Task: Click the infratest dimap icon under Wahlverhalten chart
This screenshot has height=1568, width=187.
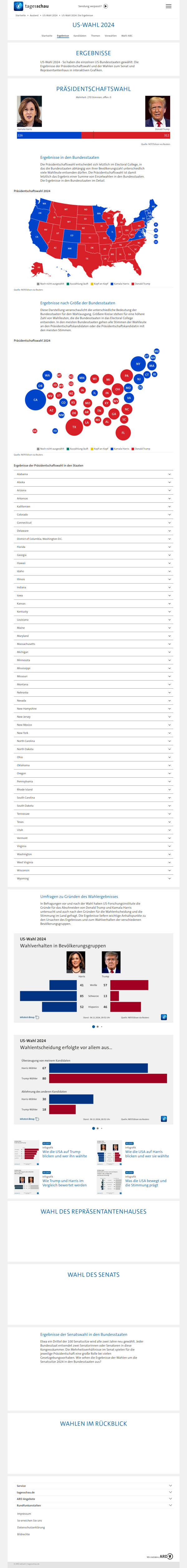Action: 37,1017
